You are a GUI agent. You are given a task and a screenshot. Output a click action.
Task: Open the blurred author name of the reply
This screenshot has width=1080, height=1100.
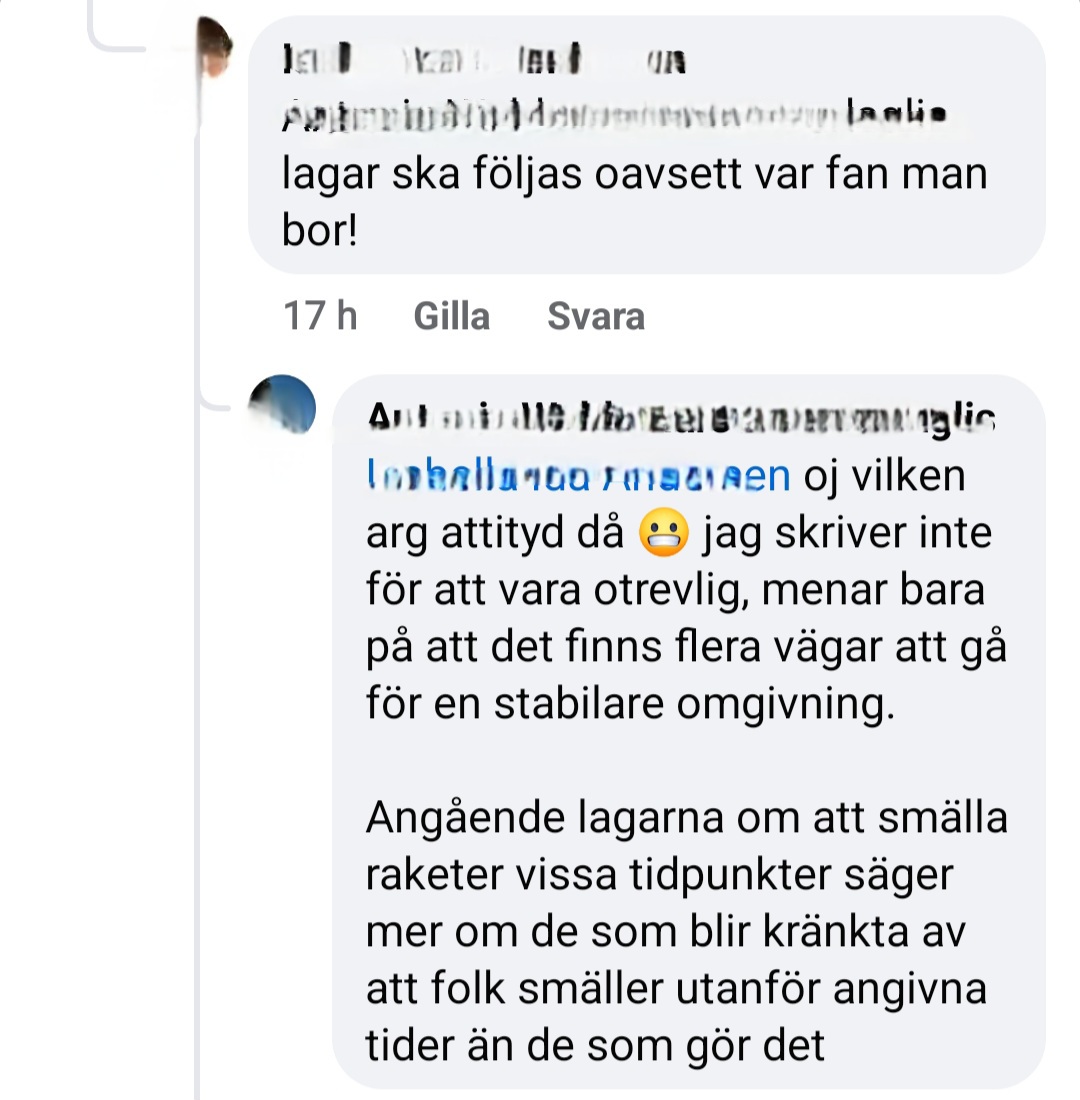681,419
